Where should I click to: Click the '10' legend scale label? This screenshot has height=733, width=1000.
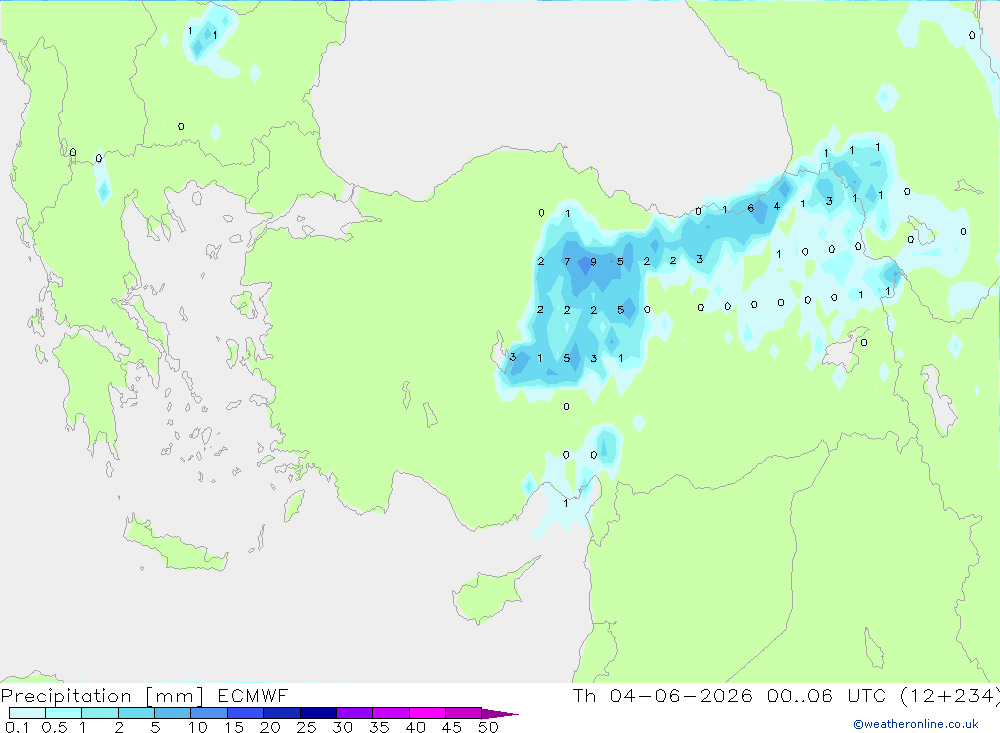(198, 727)
